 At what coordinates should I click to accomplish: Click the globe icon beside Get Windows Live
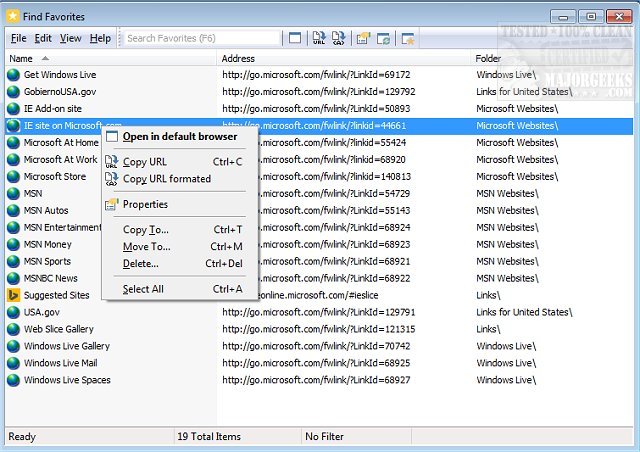pyautogui.click(x=13, y=75)
